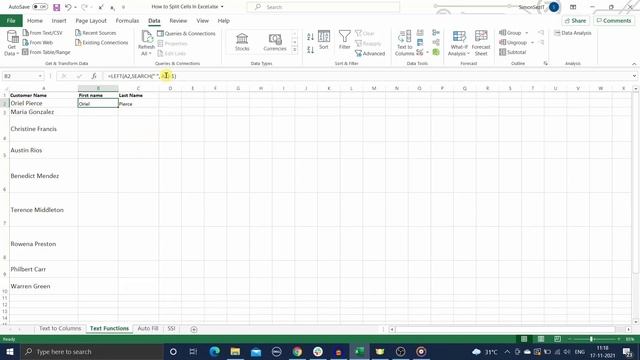
Task: Switch to the View tab
Action: click(202, 20)
